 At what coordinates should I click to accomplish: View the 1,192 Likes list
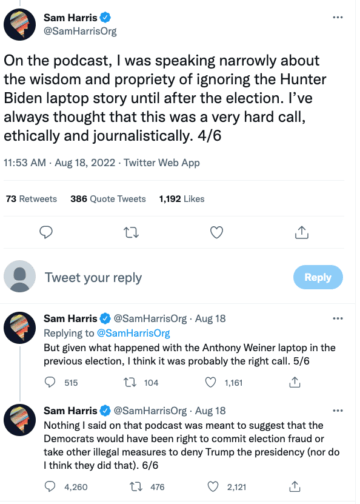pyautogui.click(x=182, y=199)
